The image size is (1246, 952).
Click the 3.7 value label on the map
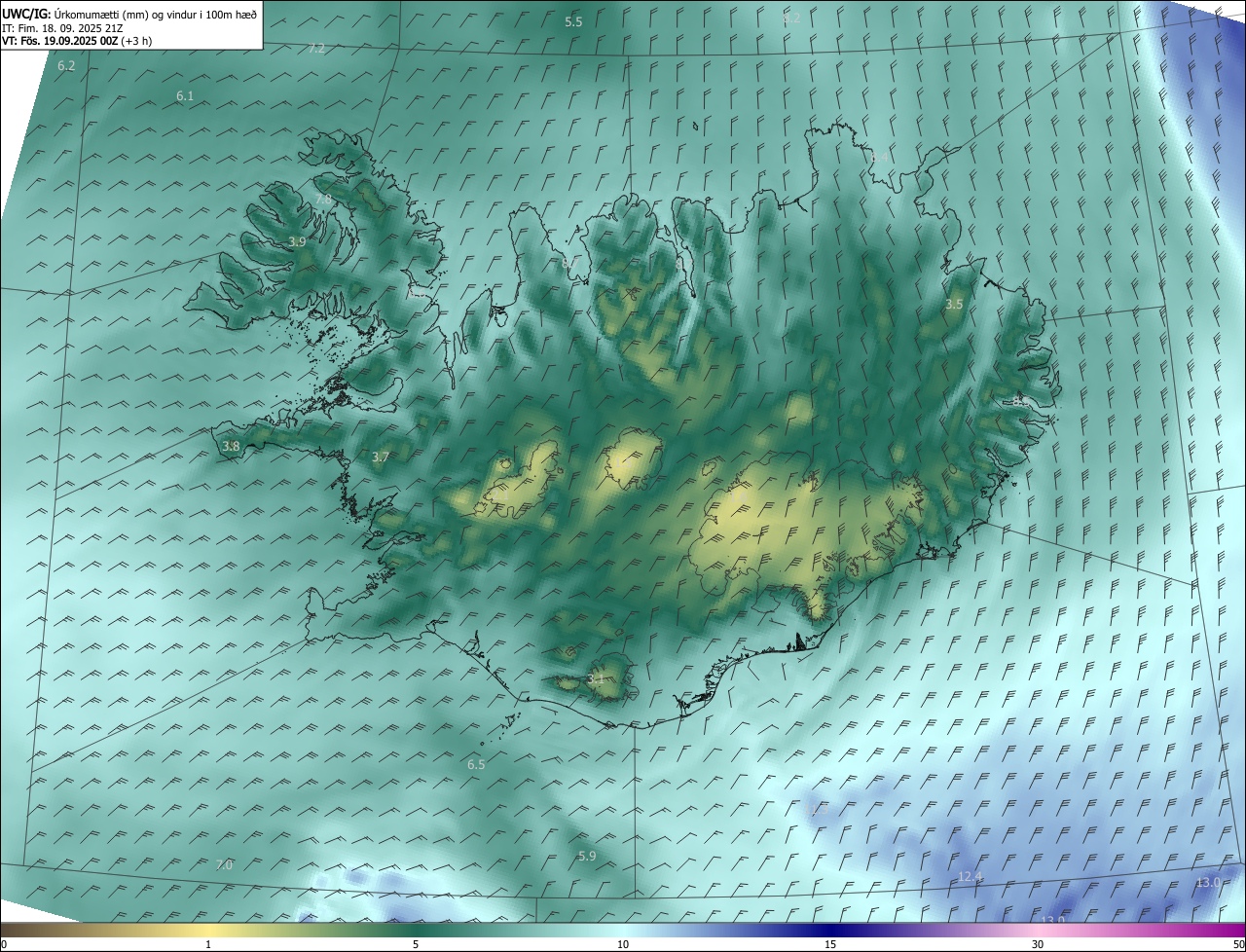point(381,457)
